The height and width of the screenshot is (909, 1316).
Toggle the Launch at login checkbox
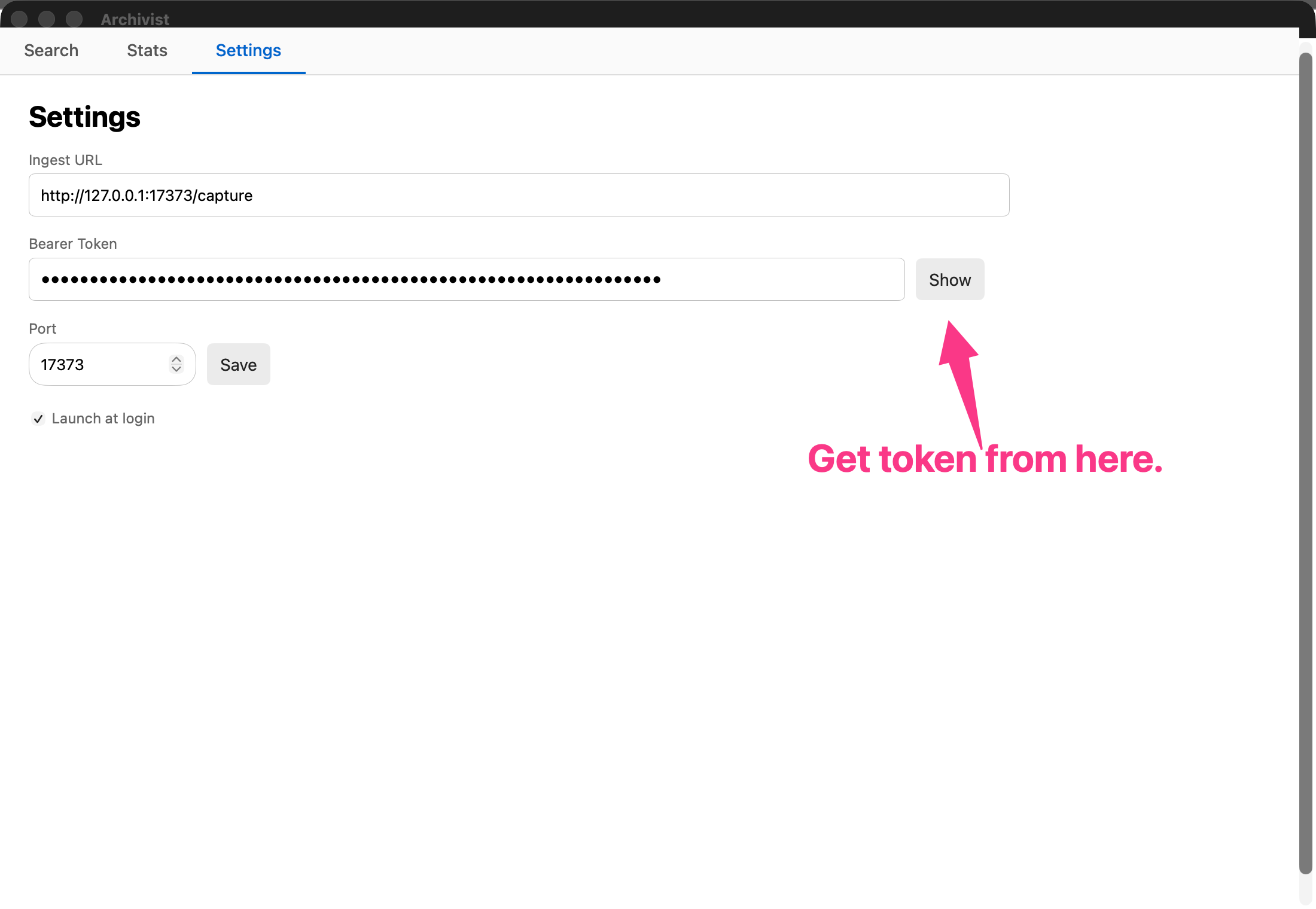point(38,419)
